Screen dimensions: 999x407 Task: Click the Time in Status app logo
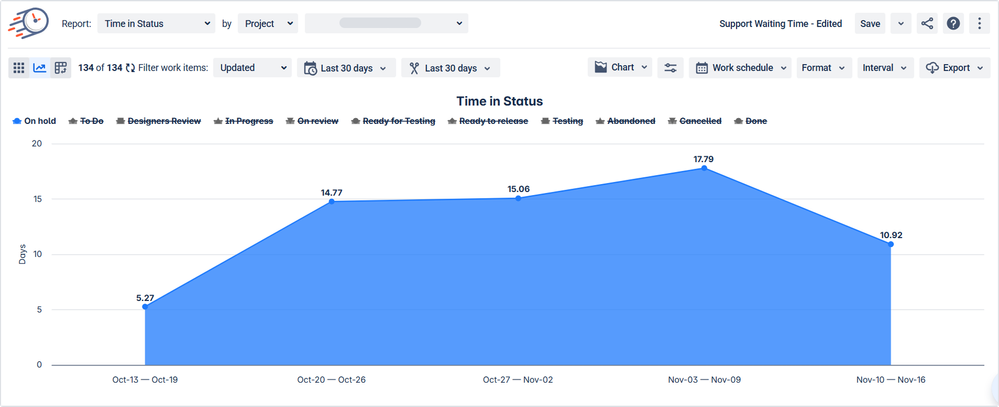[x=28, y=23]
